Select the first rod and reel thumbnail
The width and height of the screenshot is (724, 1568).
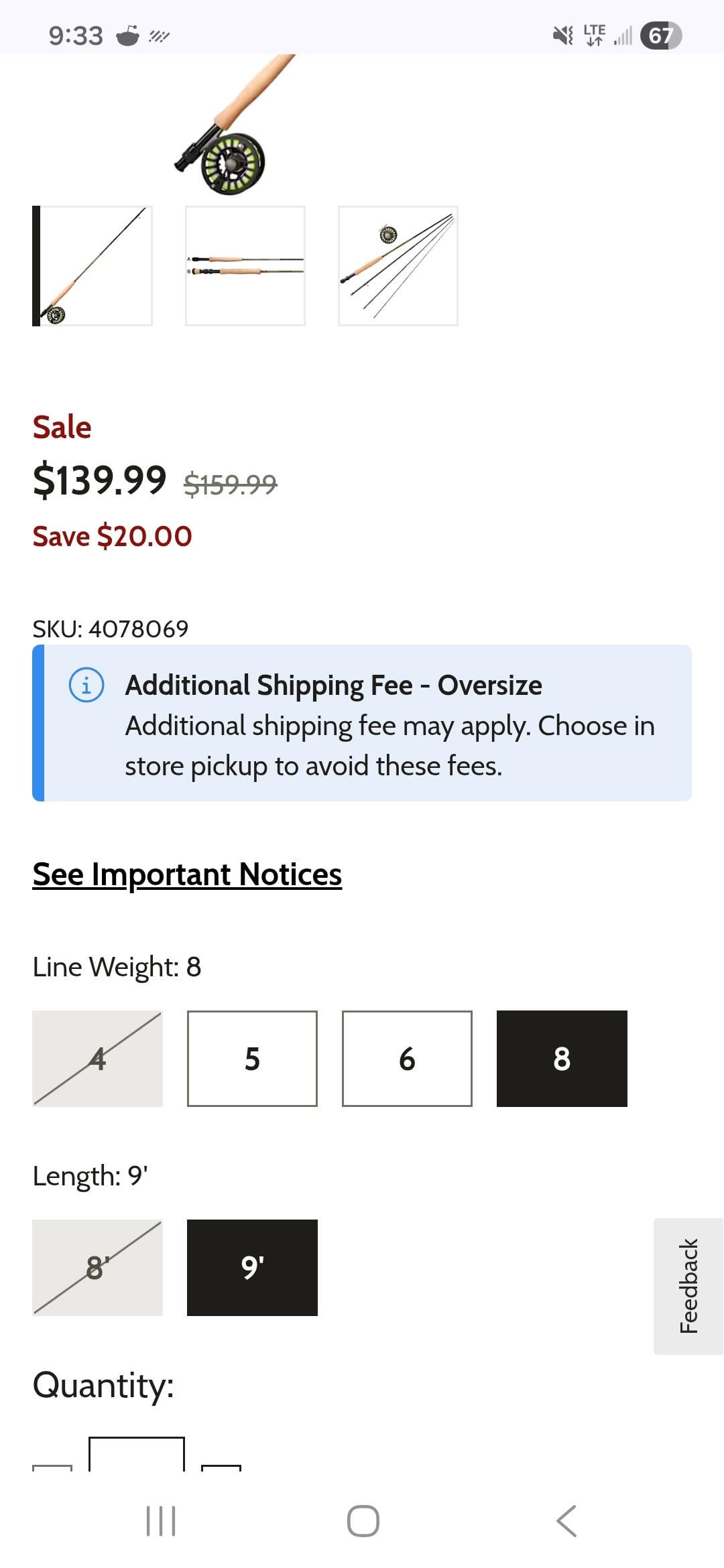93,266
